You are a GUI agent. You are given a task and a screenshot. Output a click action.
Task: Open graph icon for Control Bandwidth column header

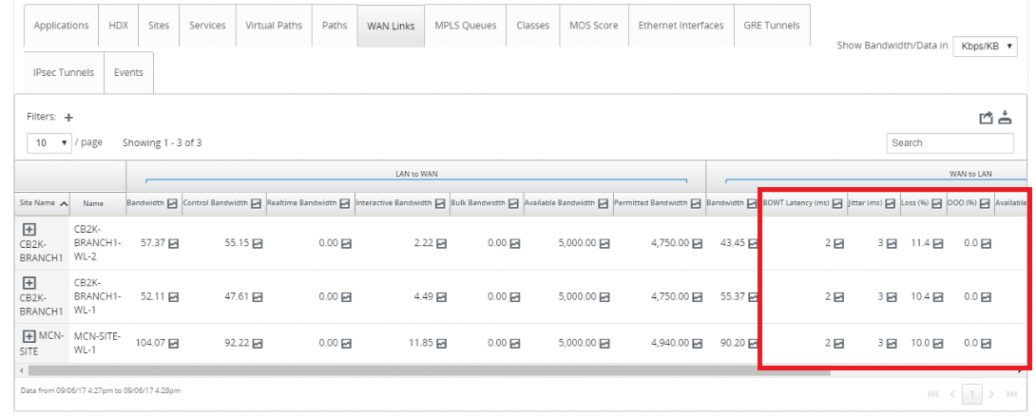click(x=256, y=203)
